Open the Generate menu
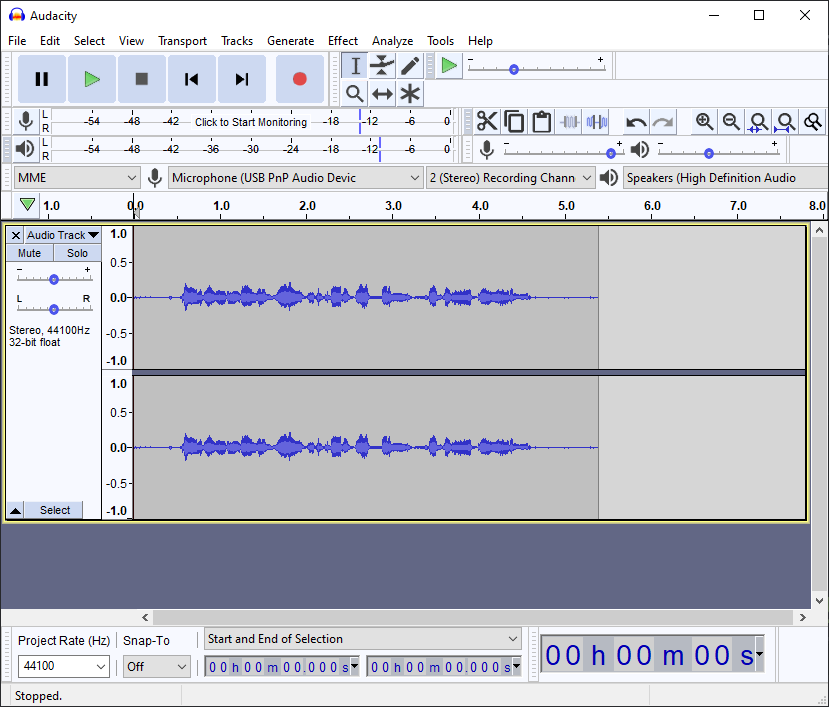Screen dimensions: 829x707 click(290, 41)
